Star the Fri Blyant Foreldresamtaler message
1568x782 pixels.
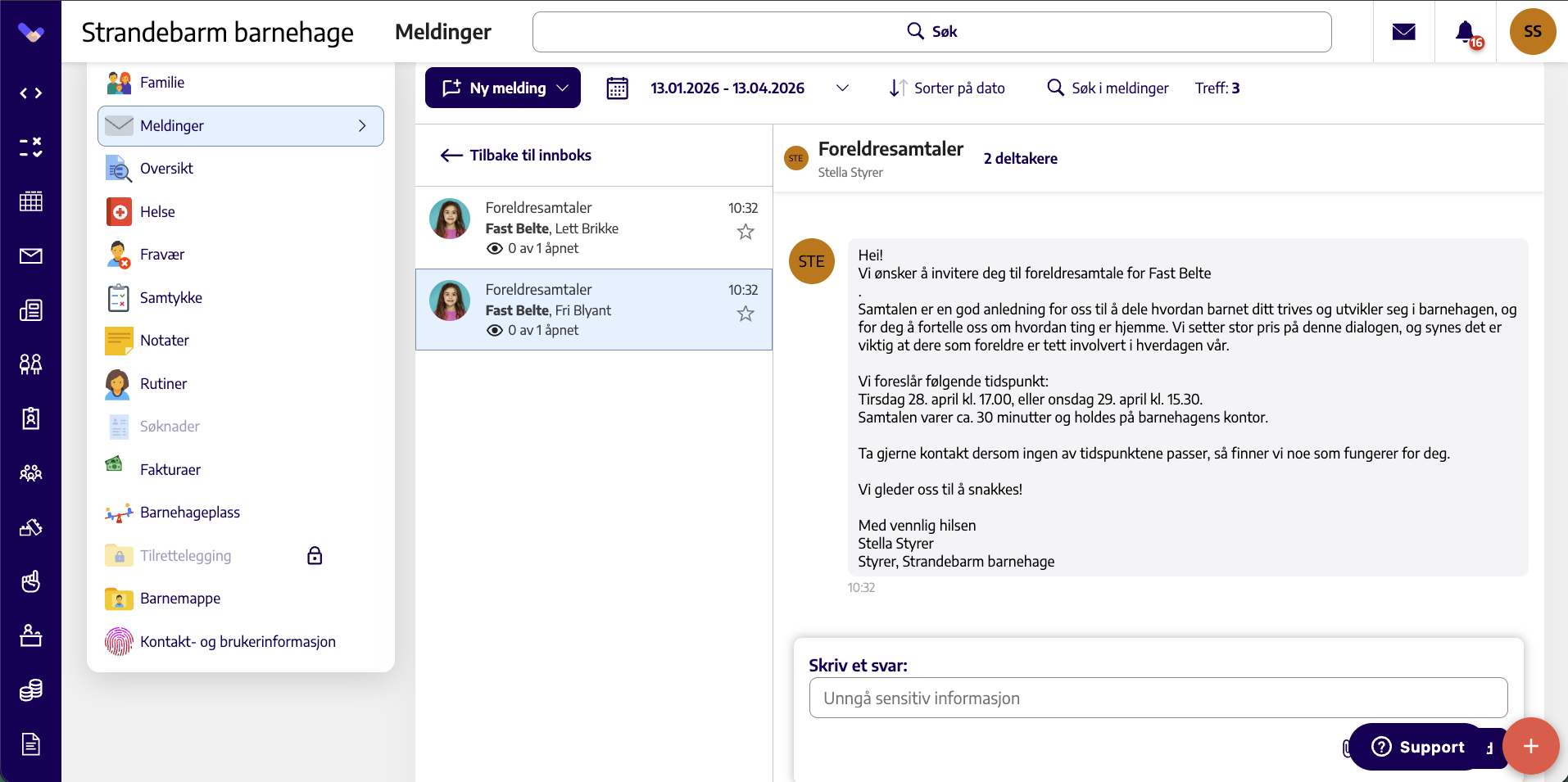coord(745,314)
